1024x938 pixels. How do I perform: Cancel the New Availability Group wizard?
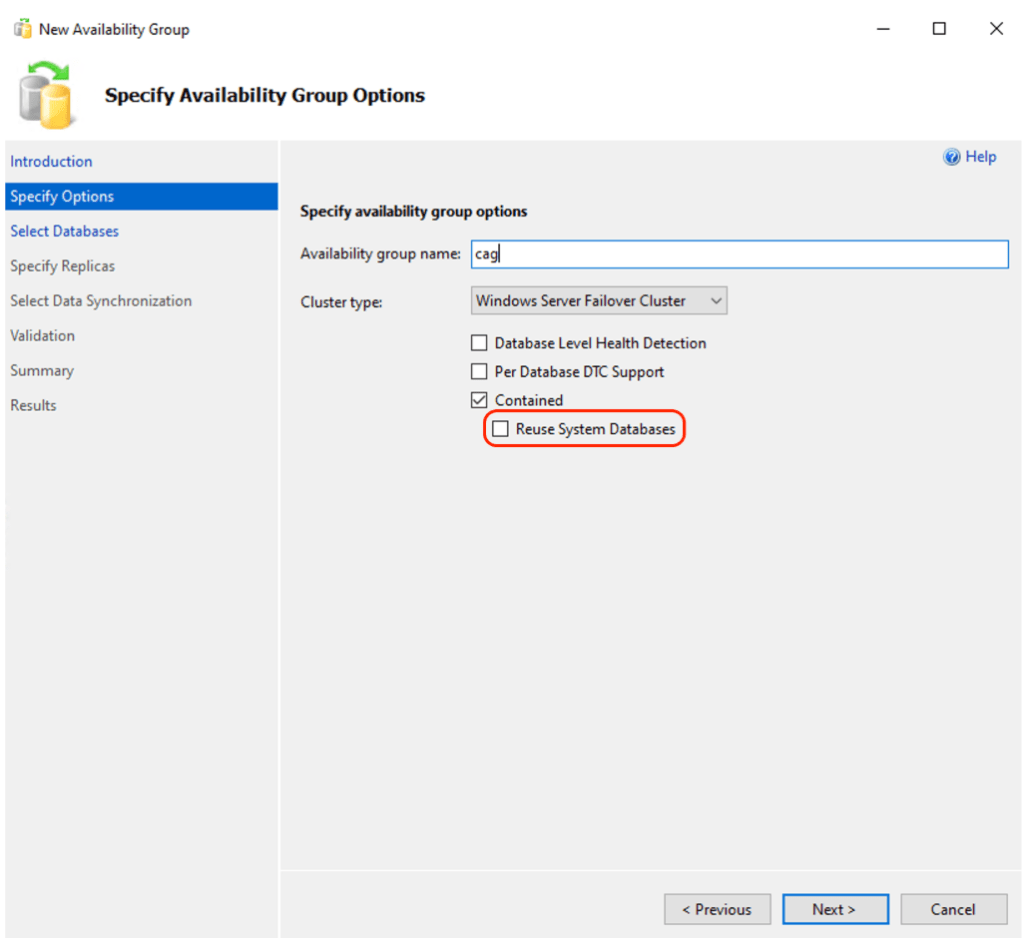[x=952, y=909]
